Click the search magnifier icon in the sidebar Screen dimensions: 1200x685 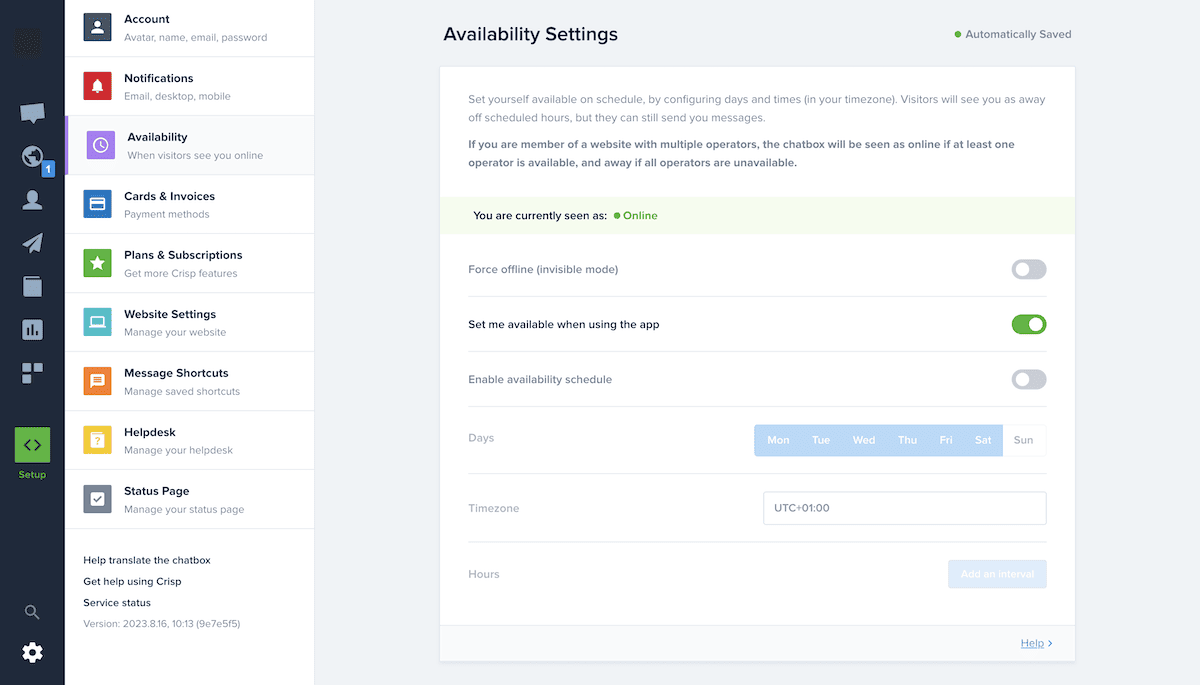pos(32,612)
